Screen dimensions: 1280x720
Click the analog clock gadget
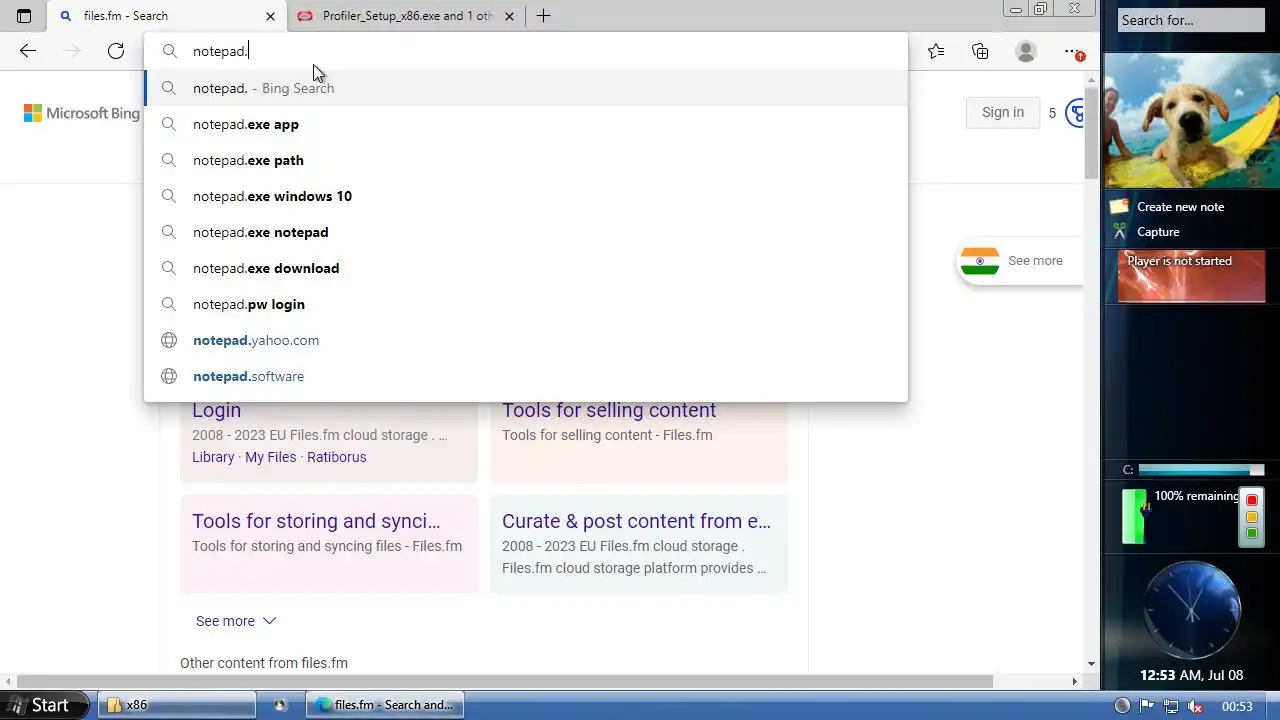click(1191, 610)
